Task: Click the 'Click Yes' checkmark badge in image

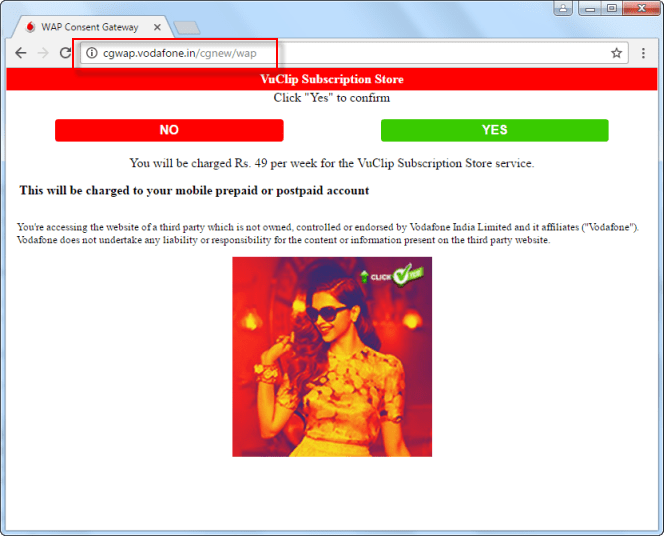Action: [x=392, y=275]
